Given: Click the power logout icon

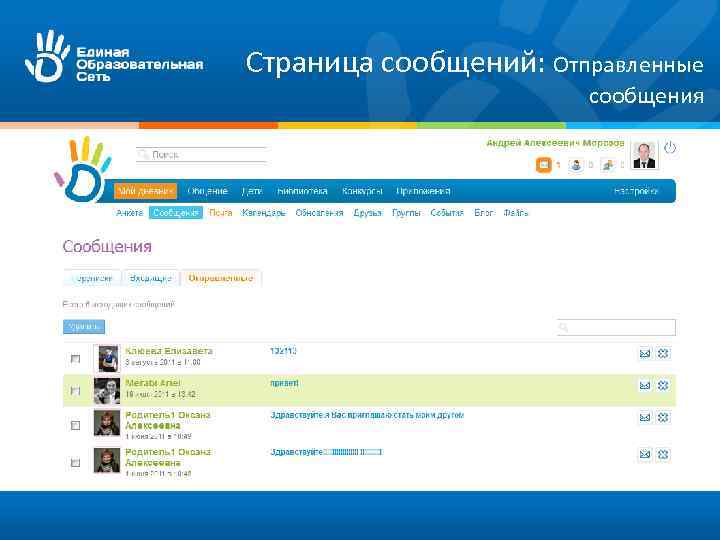Looking at the screenshot, I should coord(670,148).
